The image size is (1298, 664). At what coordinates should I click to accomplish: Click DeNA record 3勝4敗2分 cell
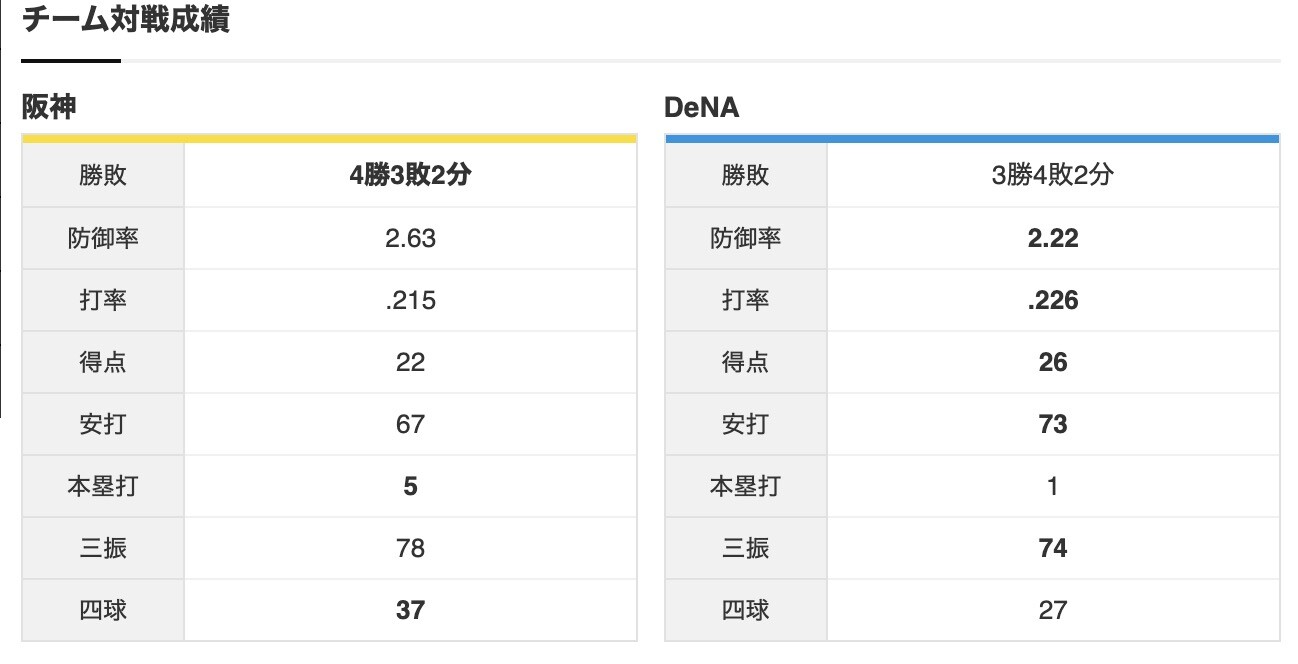[x=1053, y=176]
